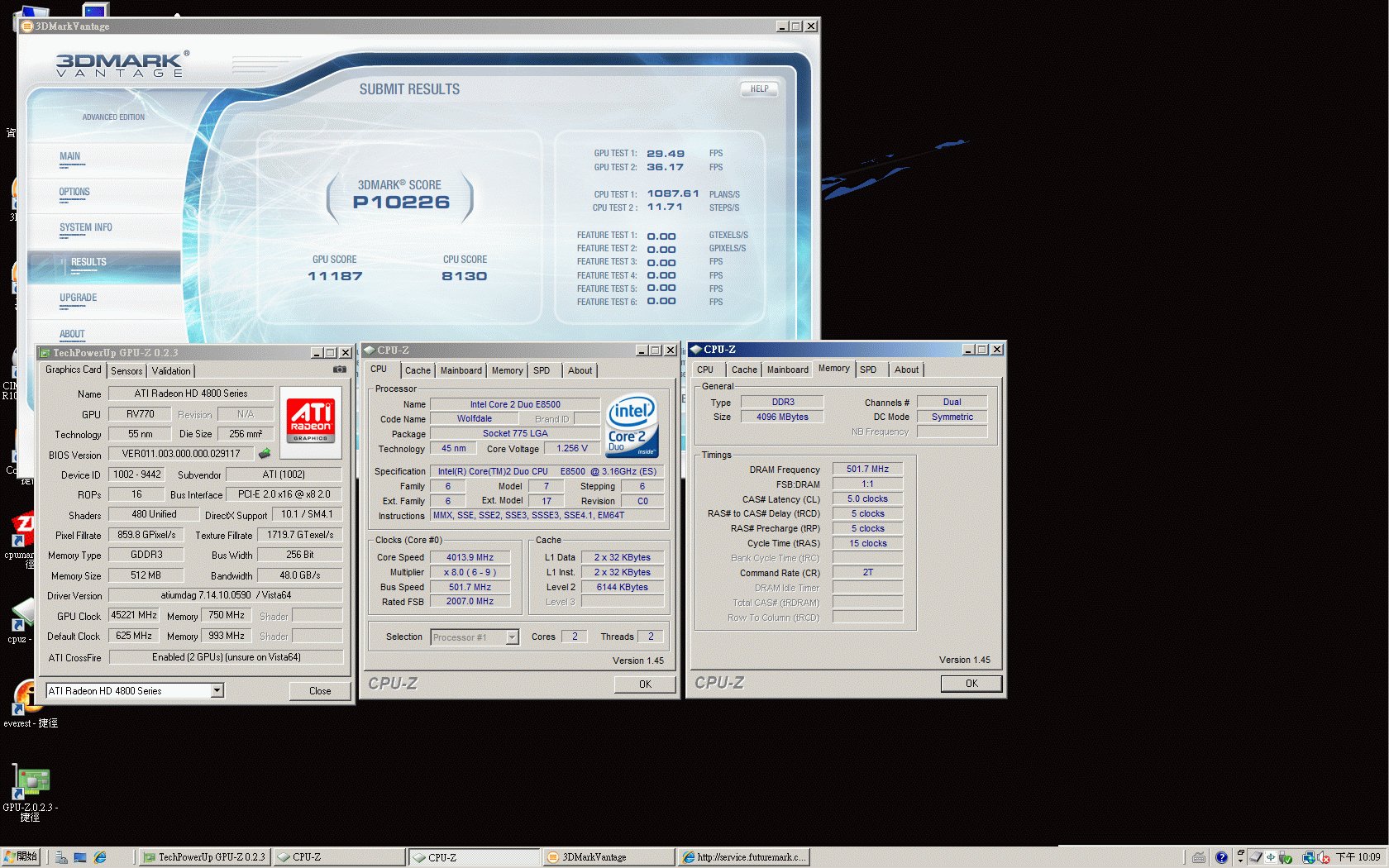Screen dimensions: 1389x868
Task: Open SYSTEM INFO in 3DMark sidebar
Action: 85,227
